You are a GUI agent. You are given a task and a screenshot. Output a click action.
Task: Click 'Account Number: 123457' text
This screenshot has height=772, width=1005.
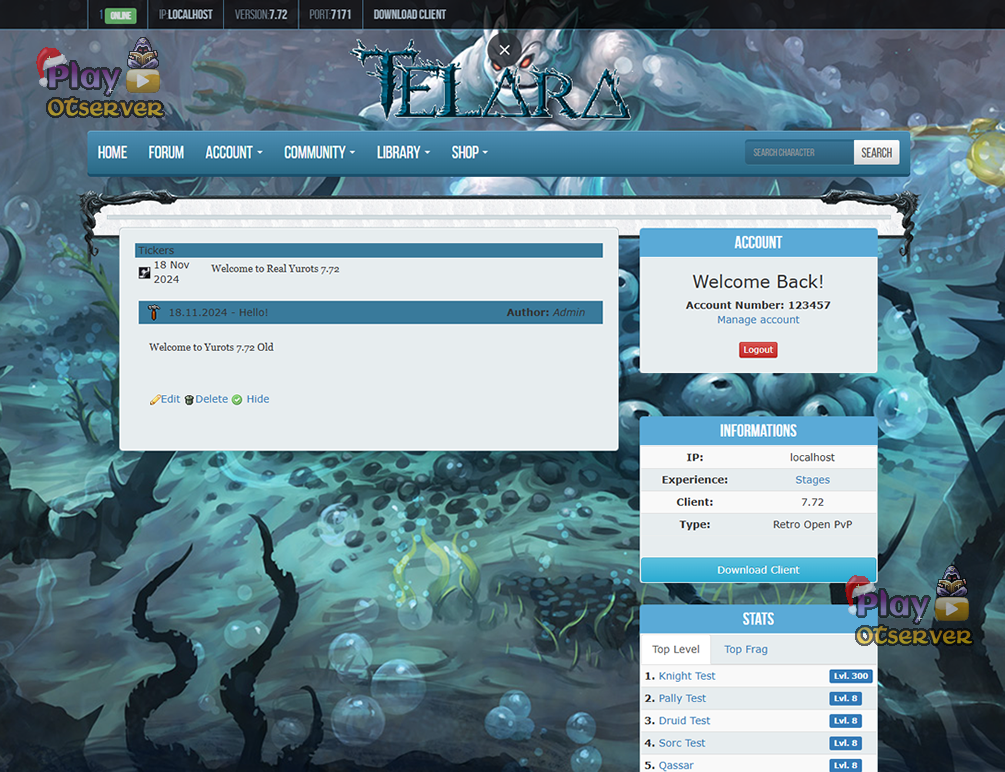758,305
